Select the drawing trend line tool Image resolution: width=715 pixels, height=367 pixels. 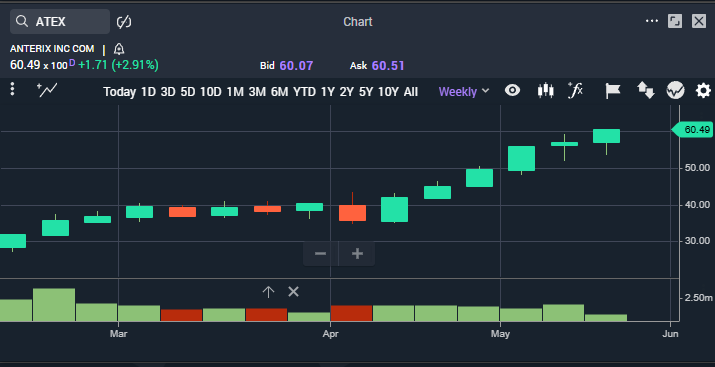47,90
